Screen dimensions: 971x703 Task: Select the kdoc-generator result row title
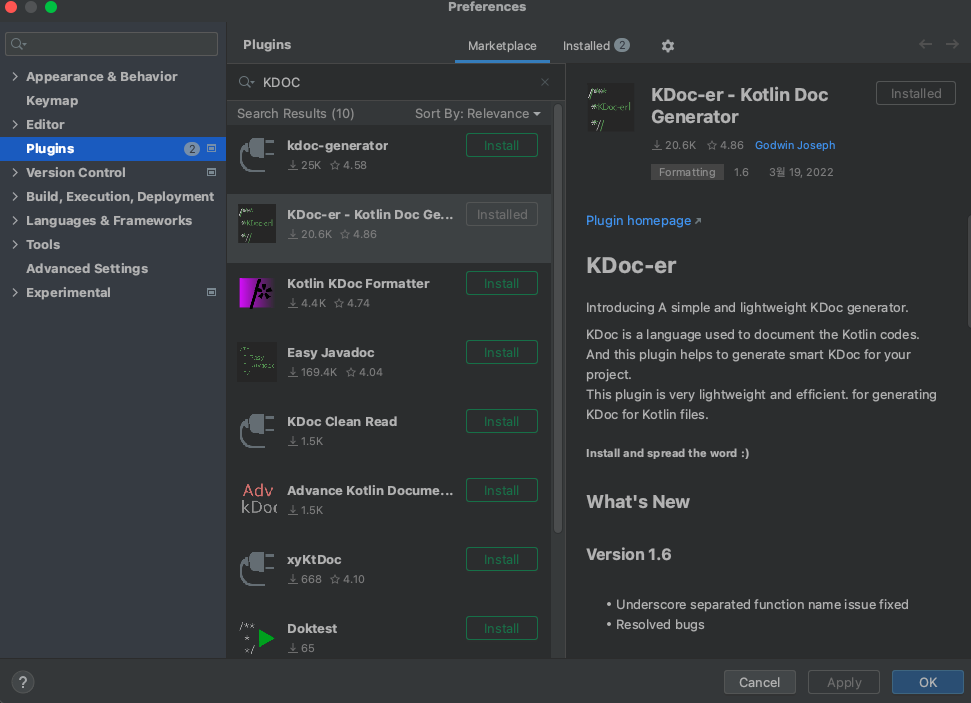(337, 146)
